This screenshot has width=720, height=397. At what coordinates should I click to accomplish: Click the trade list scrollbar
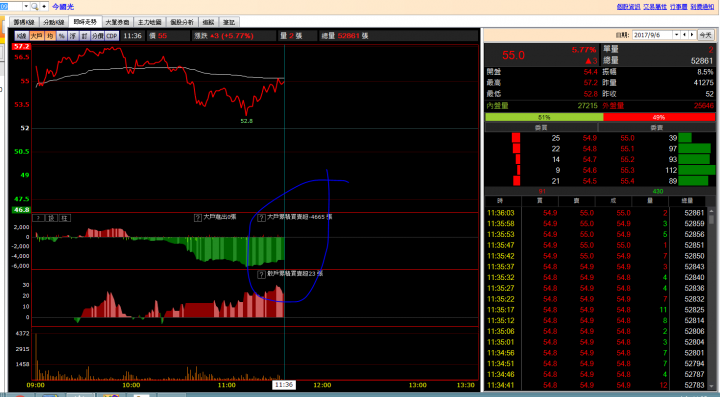coord(711,298)
